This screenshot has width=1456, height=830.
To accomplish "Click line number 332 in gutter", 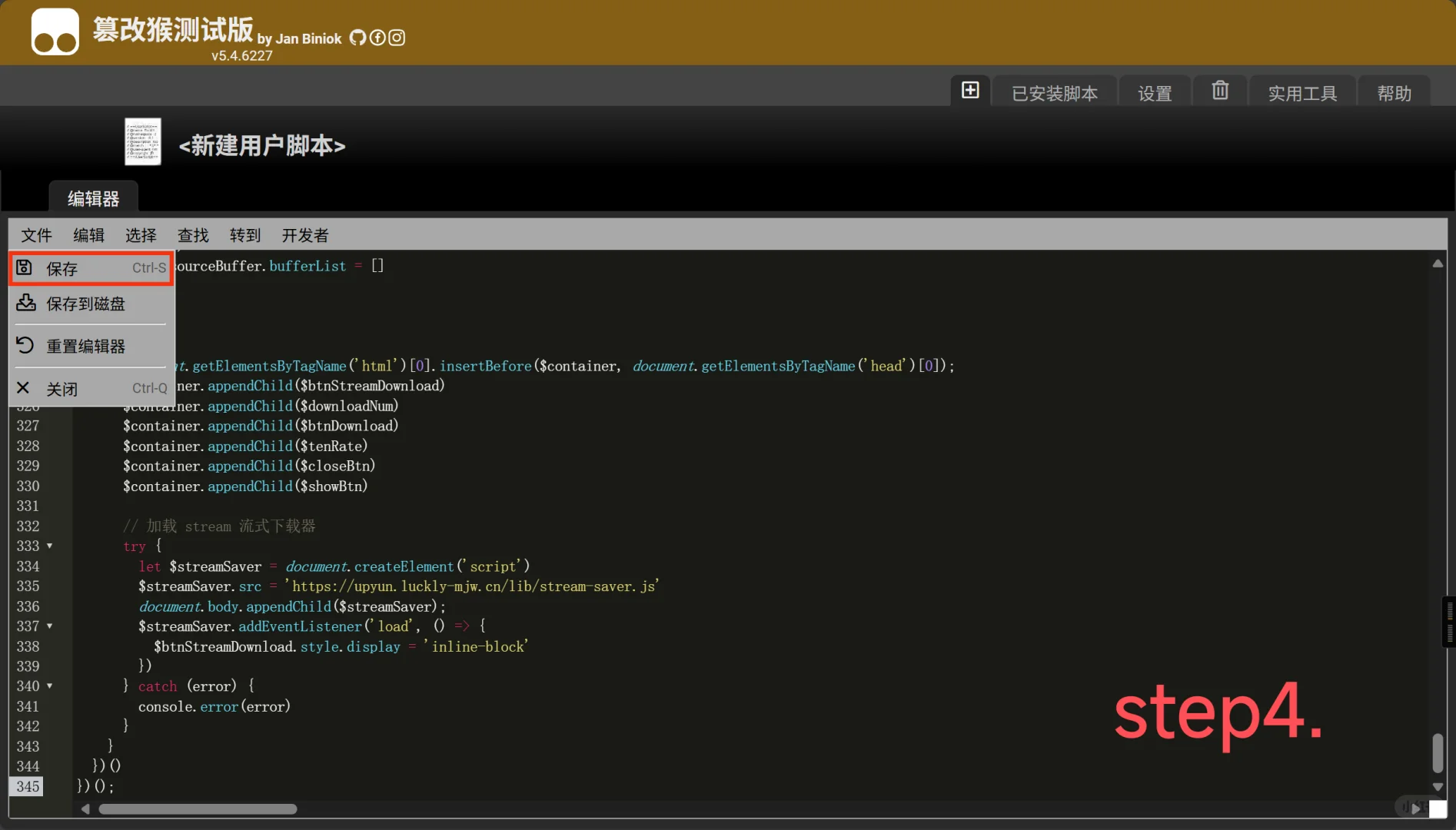I will 28,526.
